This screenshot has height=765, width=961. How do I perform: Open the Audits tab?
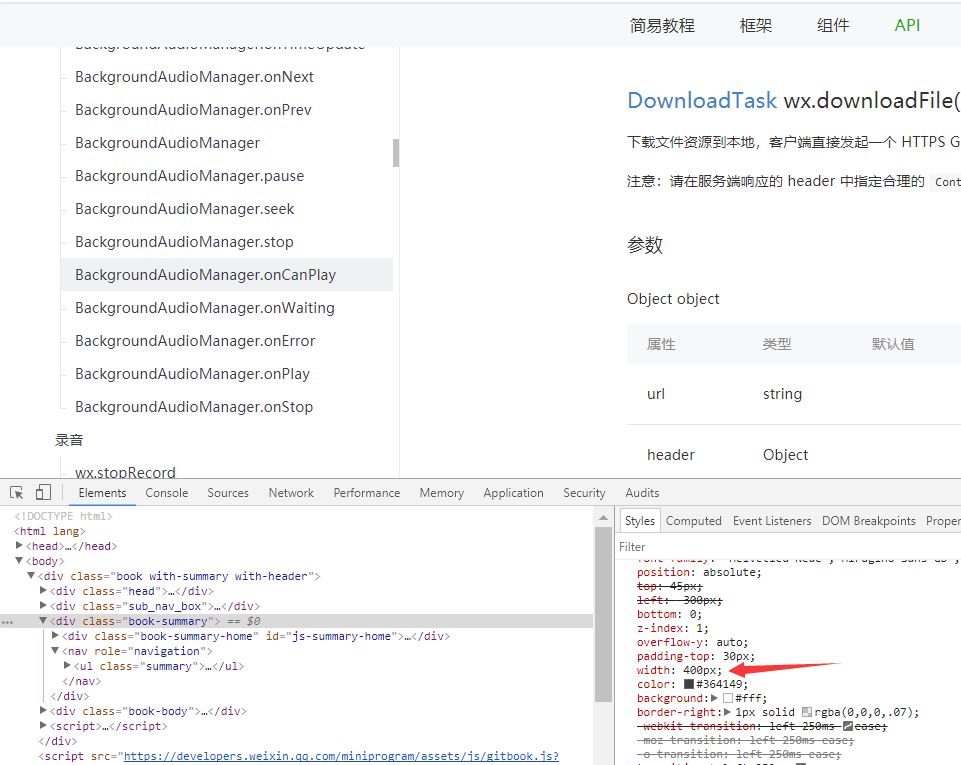pyautogui.click(x=642, y=493)
